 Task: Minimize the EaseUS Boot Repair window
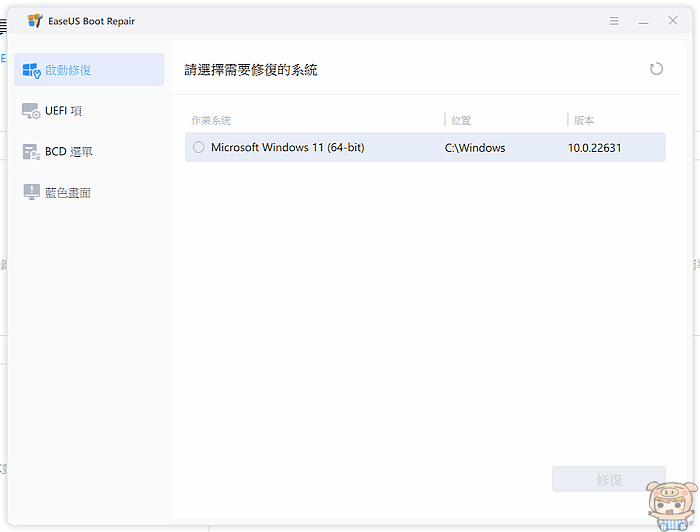tap(643, 20)
